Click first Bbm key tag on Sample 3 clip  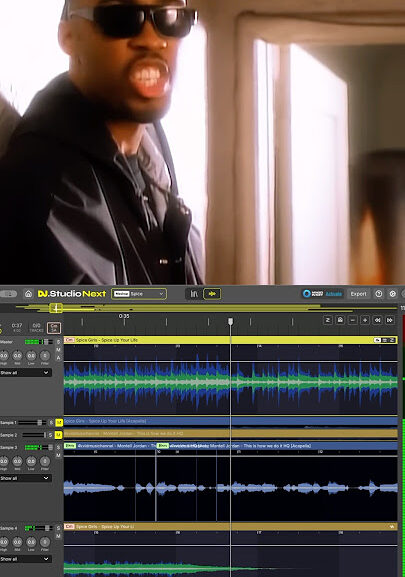pyautogui.click(x=70, y=446)
